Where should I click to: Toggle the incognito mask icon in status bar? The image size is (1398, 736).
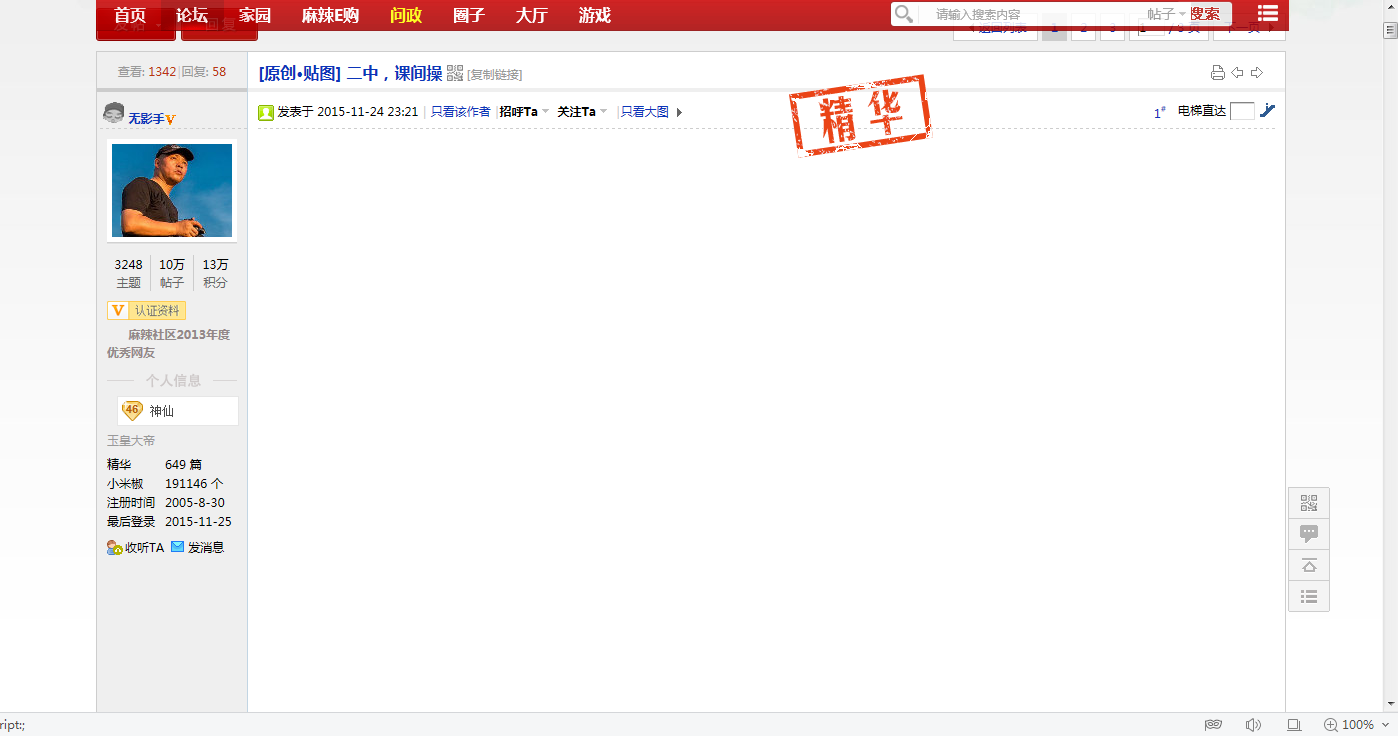click(1213, 725)
